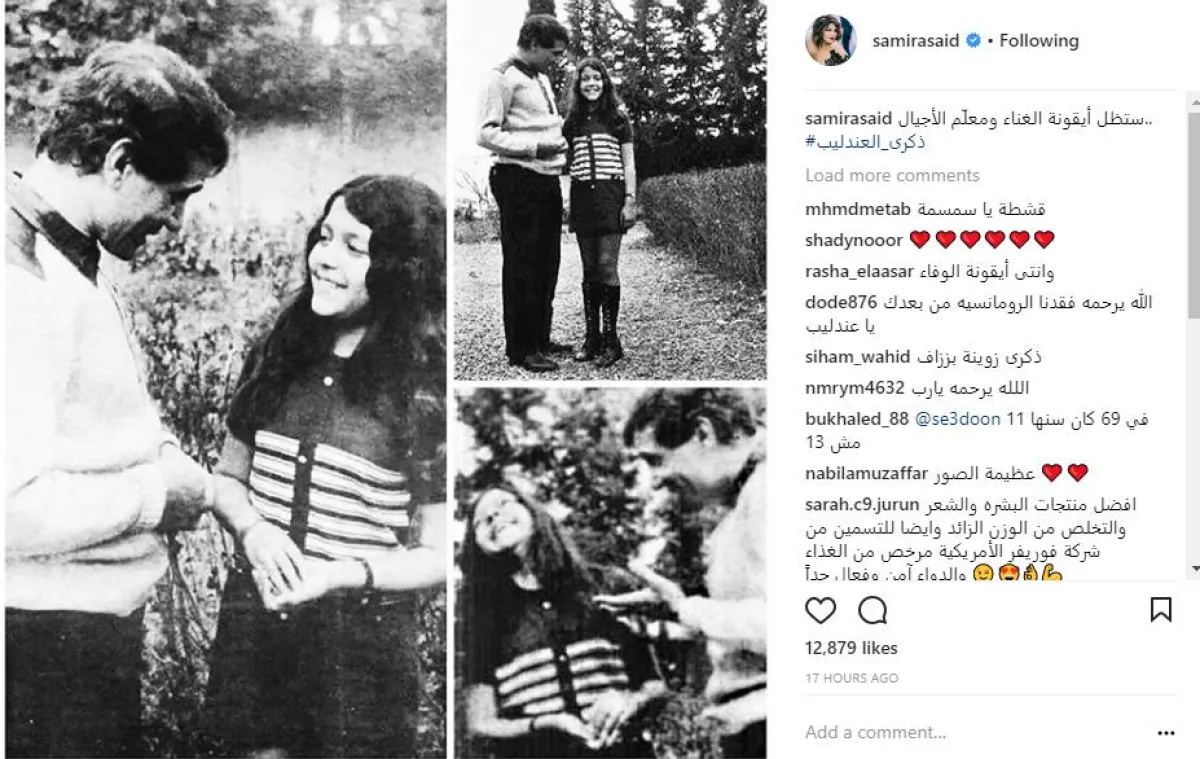This screenshot has width=1200, height=759.
Task: Open the three-dots more options menu
Action: pyautogui.click(x=1165, y=733)
